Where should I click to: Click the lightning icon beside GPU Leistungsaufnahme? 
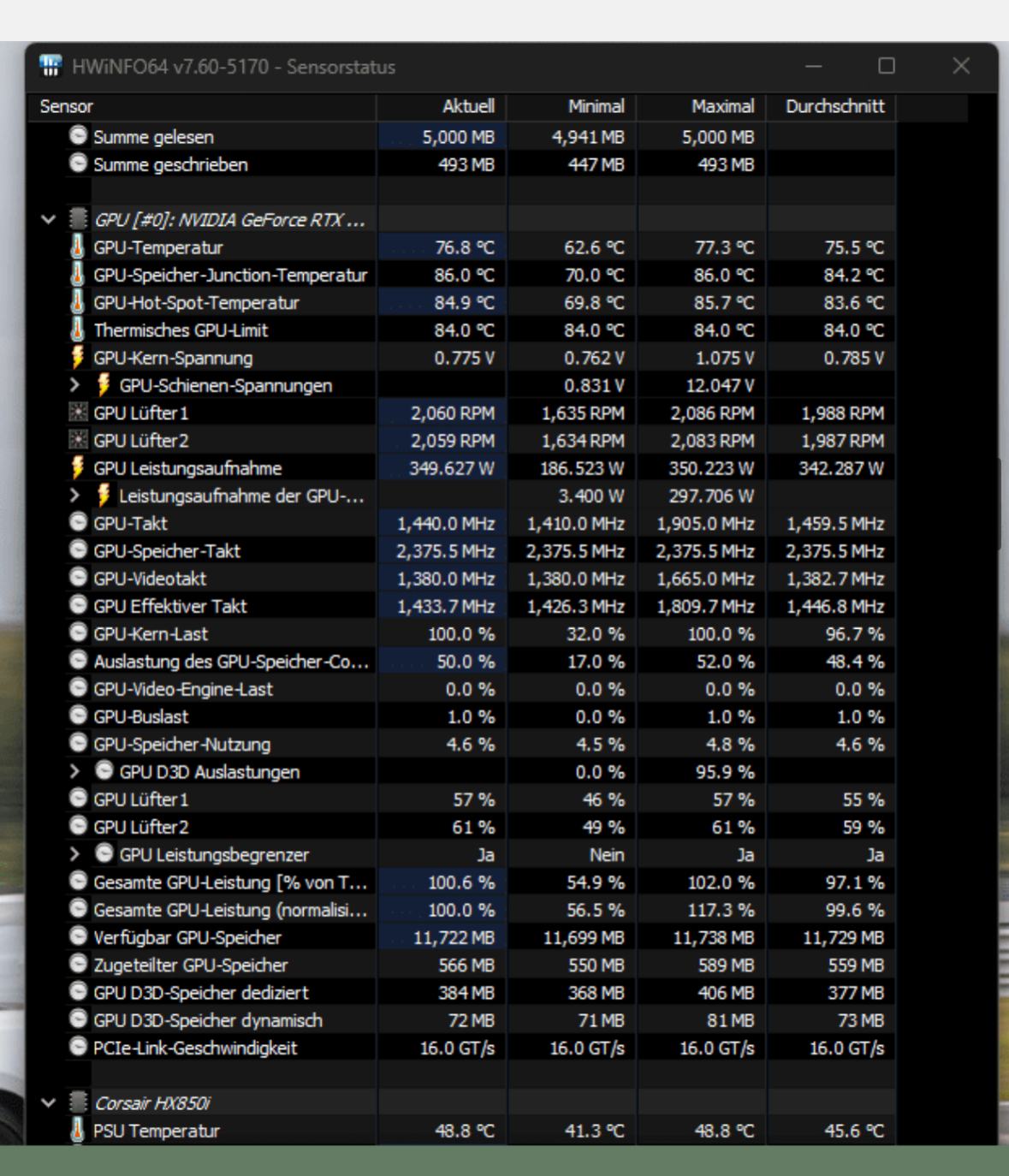pos(77,467)
